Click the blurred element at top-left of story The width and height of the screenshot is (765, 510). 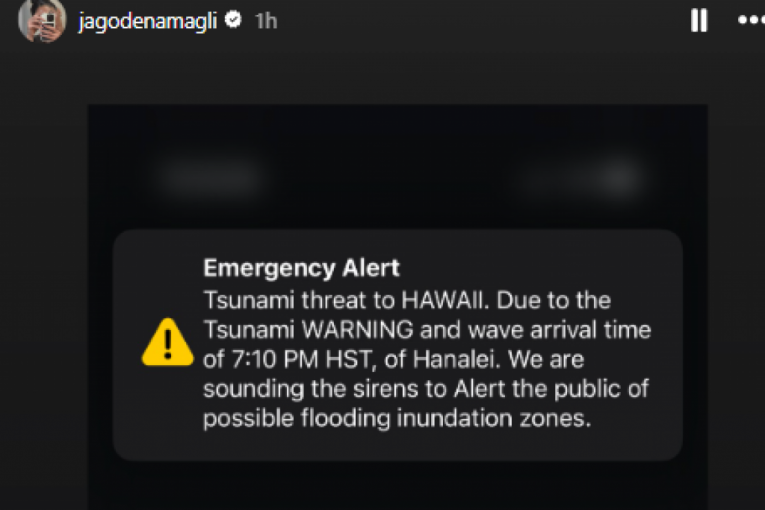pyautogui.click(x=208, y=180)
